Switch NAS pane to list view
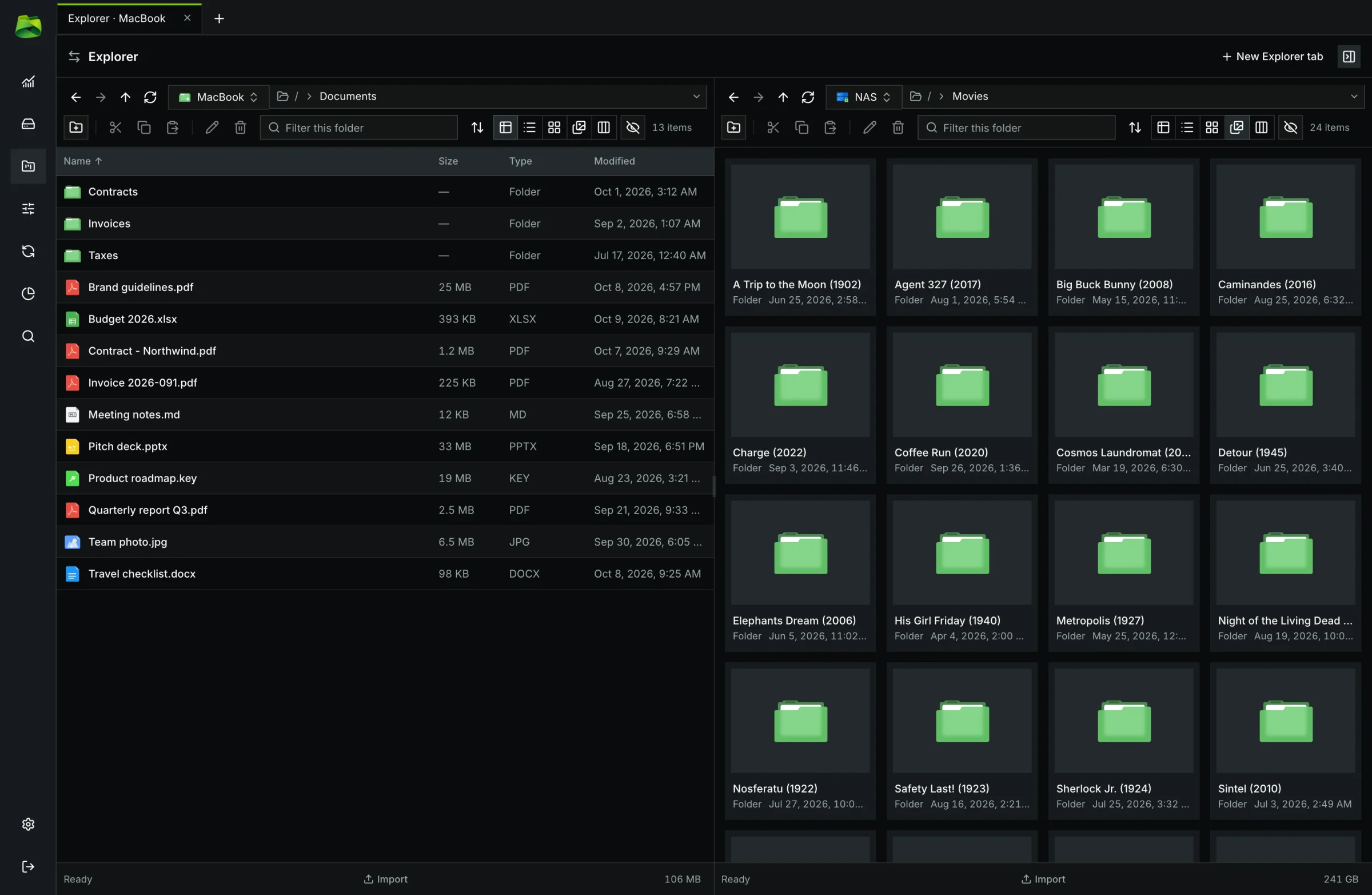 coord(1187,128)
